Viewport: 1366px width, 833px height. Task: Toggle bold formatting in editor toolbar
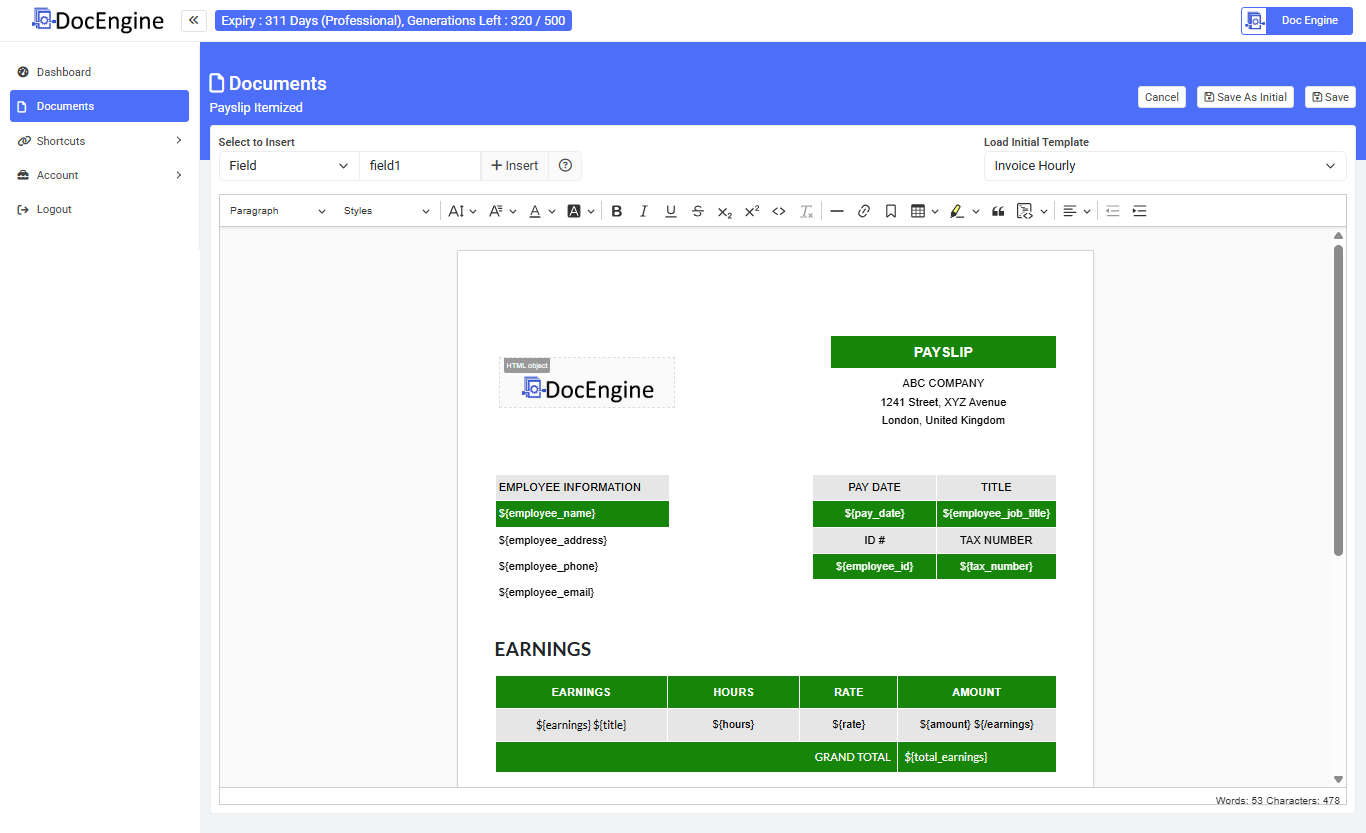(x=617, y=211)
